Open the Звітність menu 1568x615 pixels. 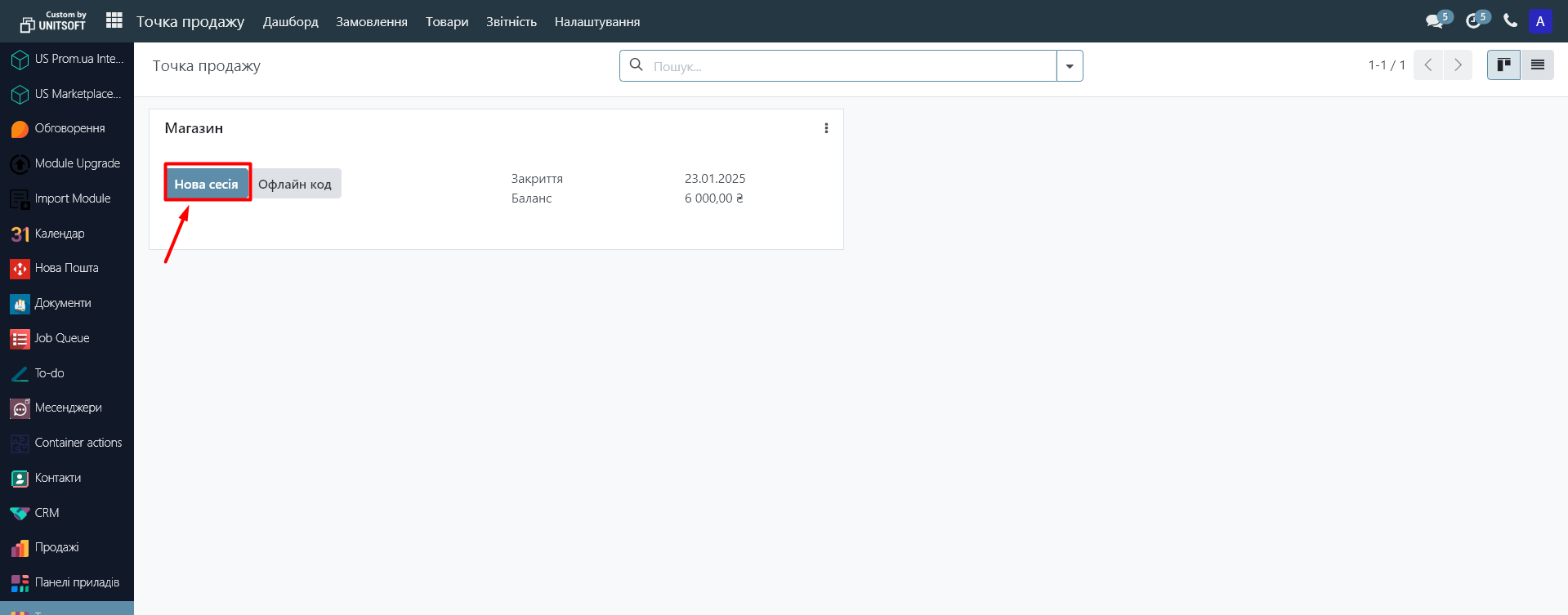[x=511, y=22]
